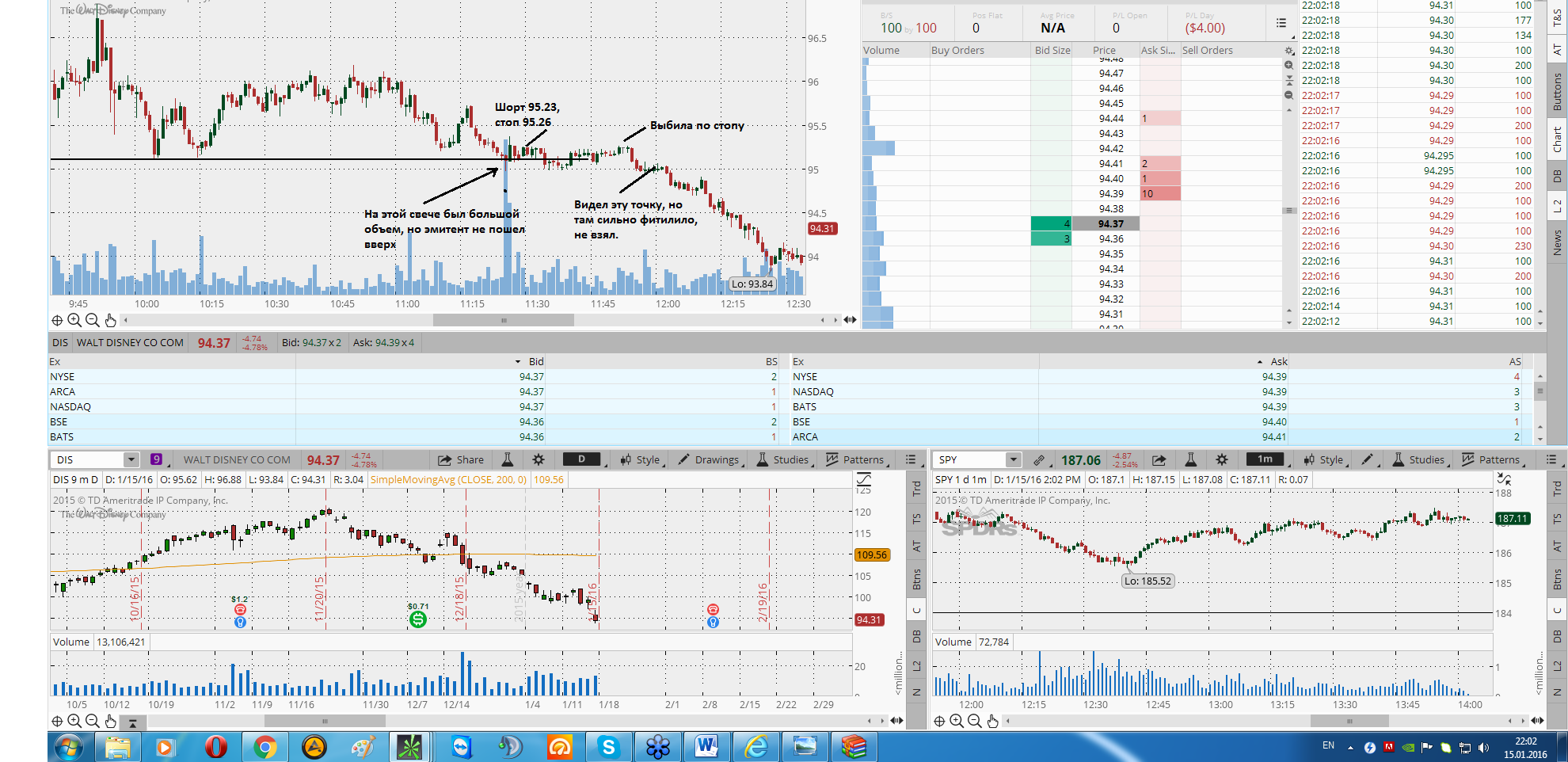Open list menu icon on SPY chart toolbar
The height and width of the screenshot is (762, 1568).
coord(1551,459)
